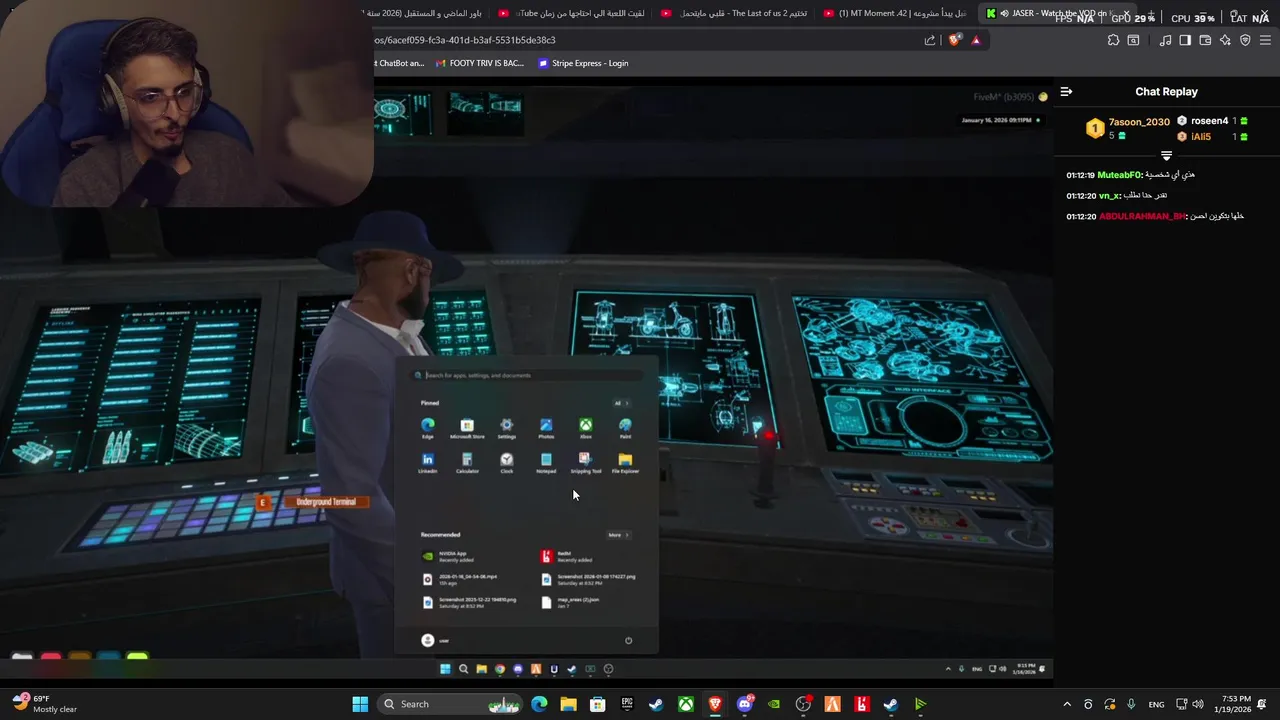Open the pinned LinkedIn app
This screenshot has height=720, width=1280.
tap(428, 462)
